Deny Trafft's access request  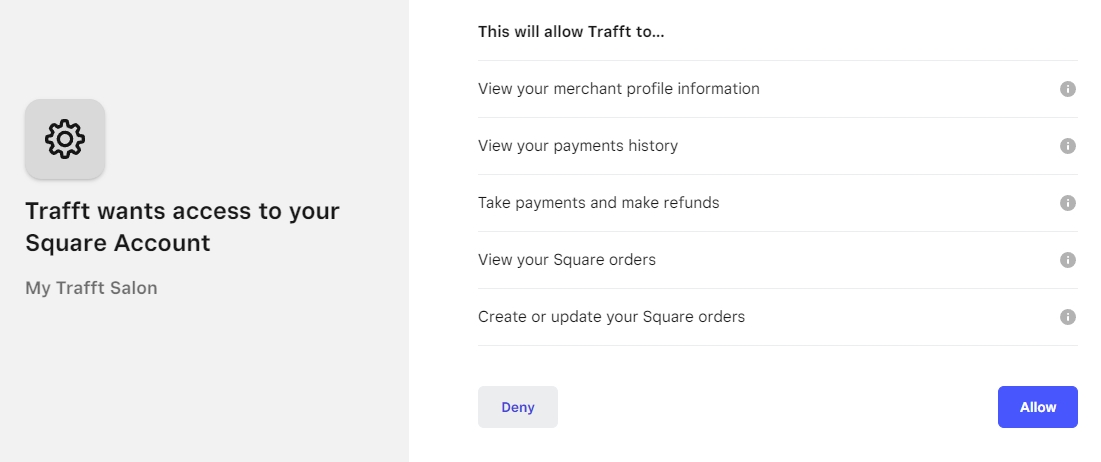click(x=517, y=407)
